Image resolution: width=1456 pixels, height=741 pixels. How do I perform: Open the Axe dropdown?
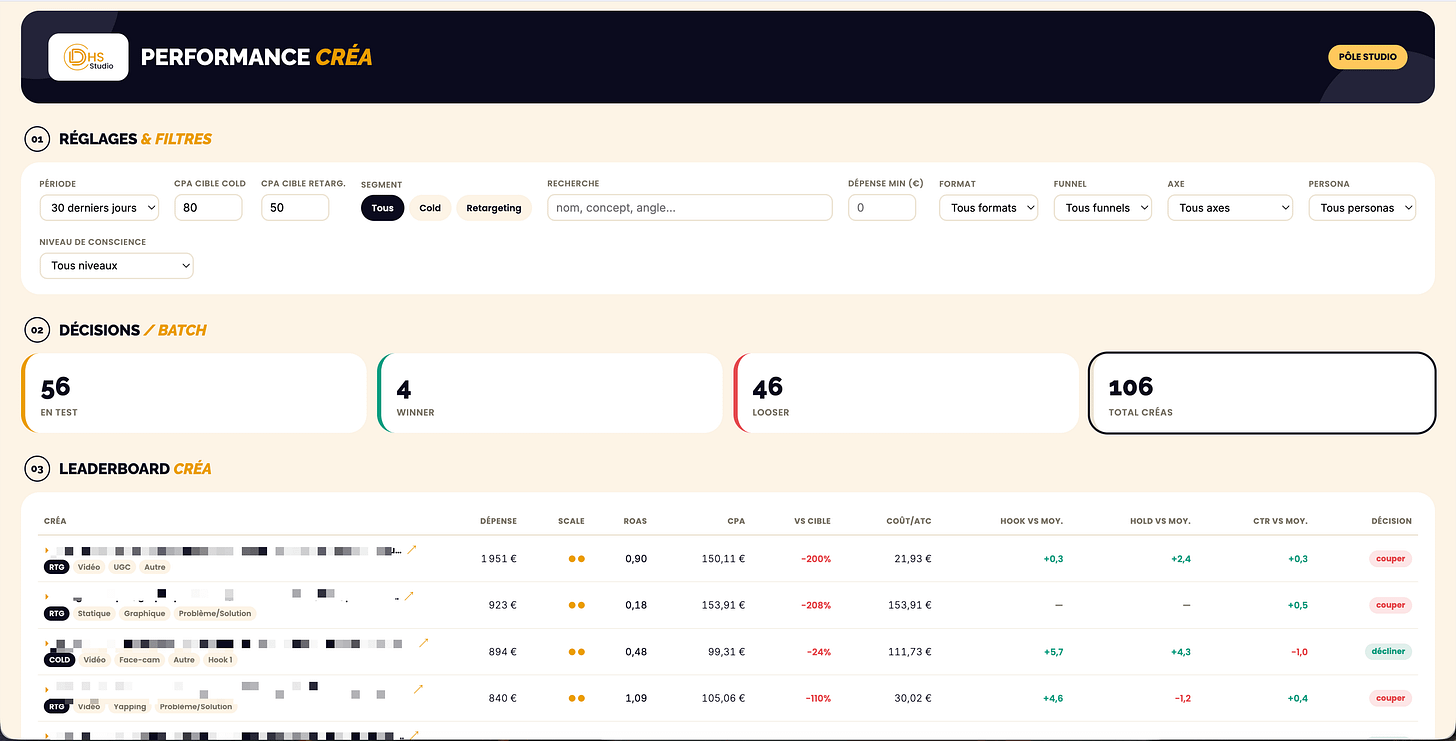click(x=1230, y=208)
